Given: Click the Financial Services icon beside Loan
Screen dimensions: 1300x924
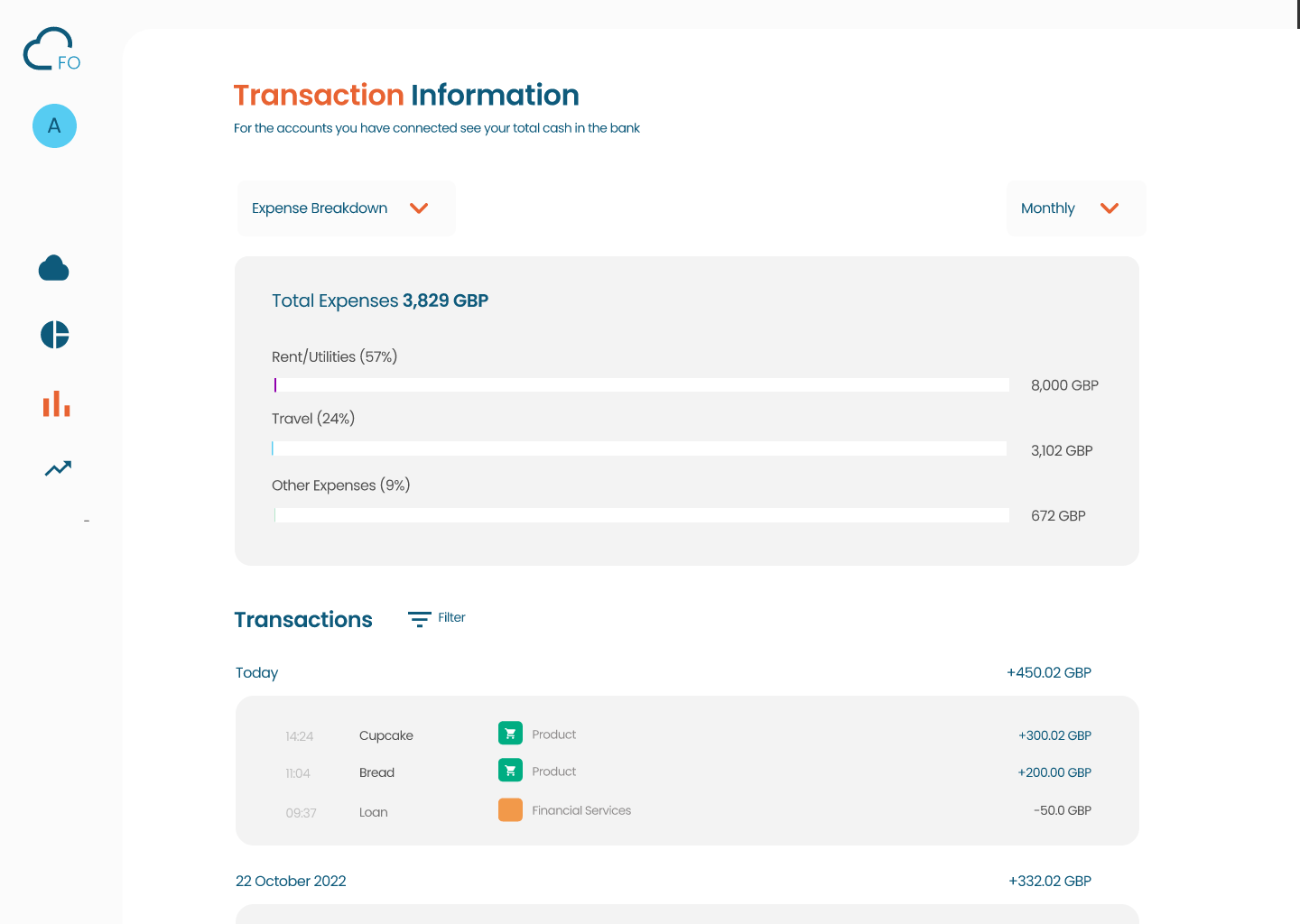Looking at the screenshot, I should (x=510, y=809).
